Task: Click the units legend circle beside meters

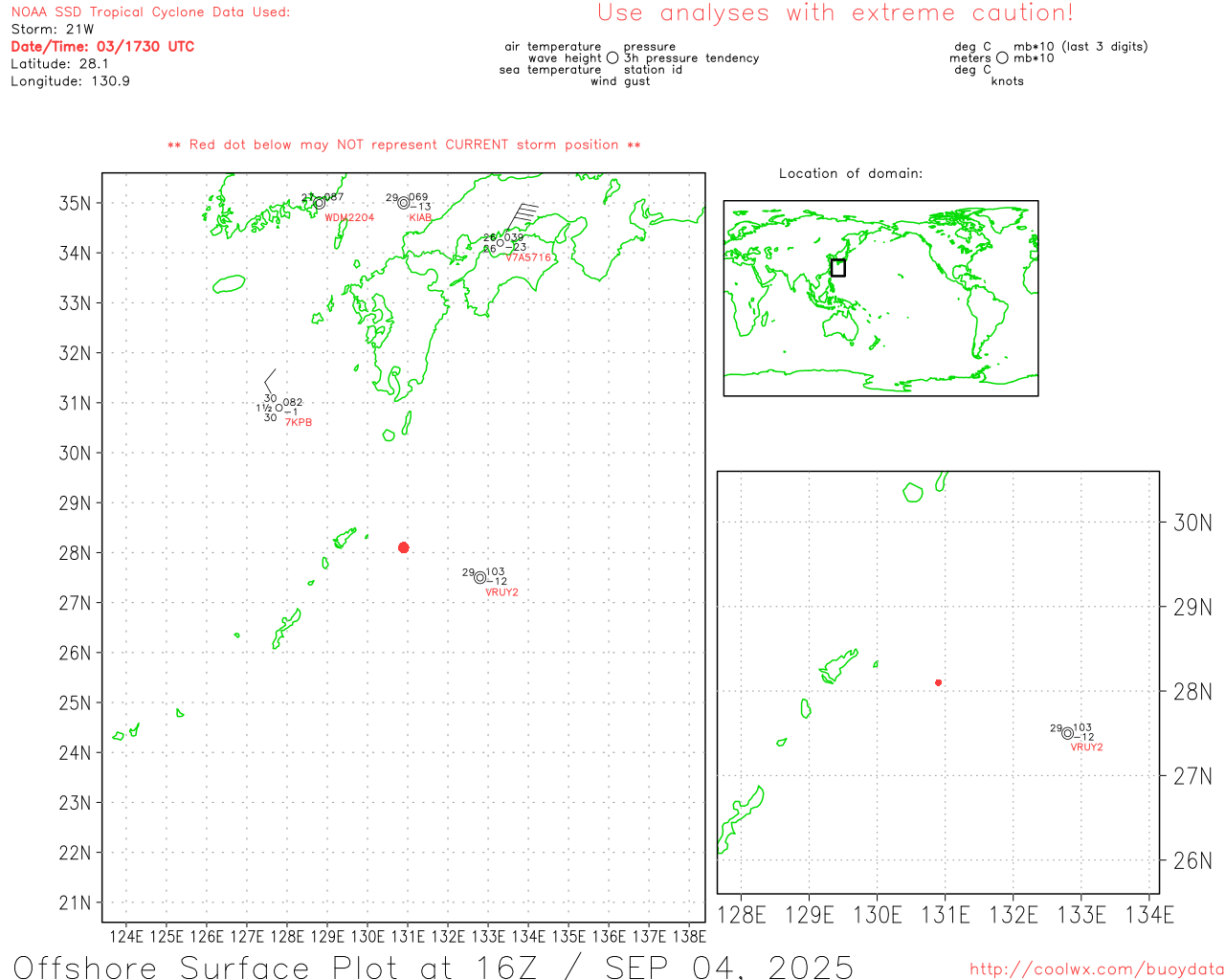Action: click(1002, 58)
